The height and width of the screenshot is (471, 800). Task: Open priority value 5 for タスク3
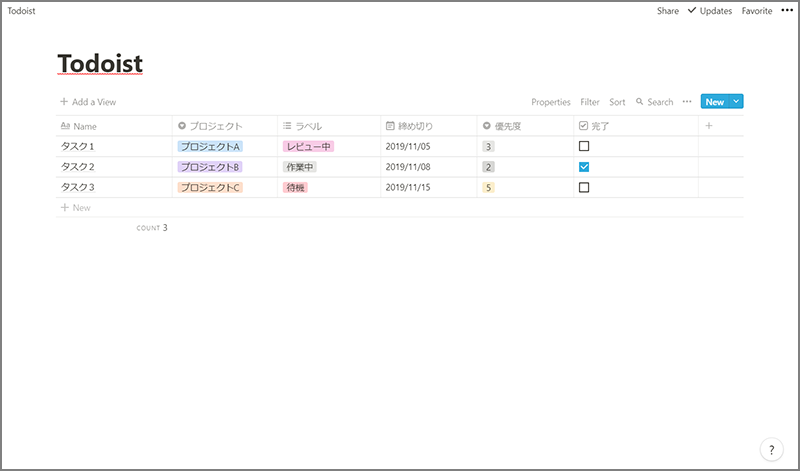pos(488,187)
